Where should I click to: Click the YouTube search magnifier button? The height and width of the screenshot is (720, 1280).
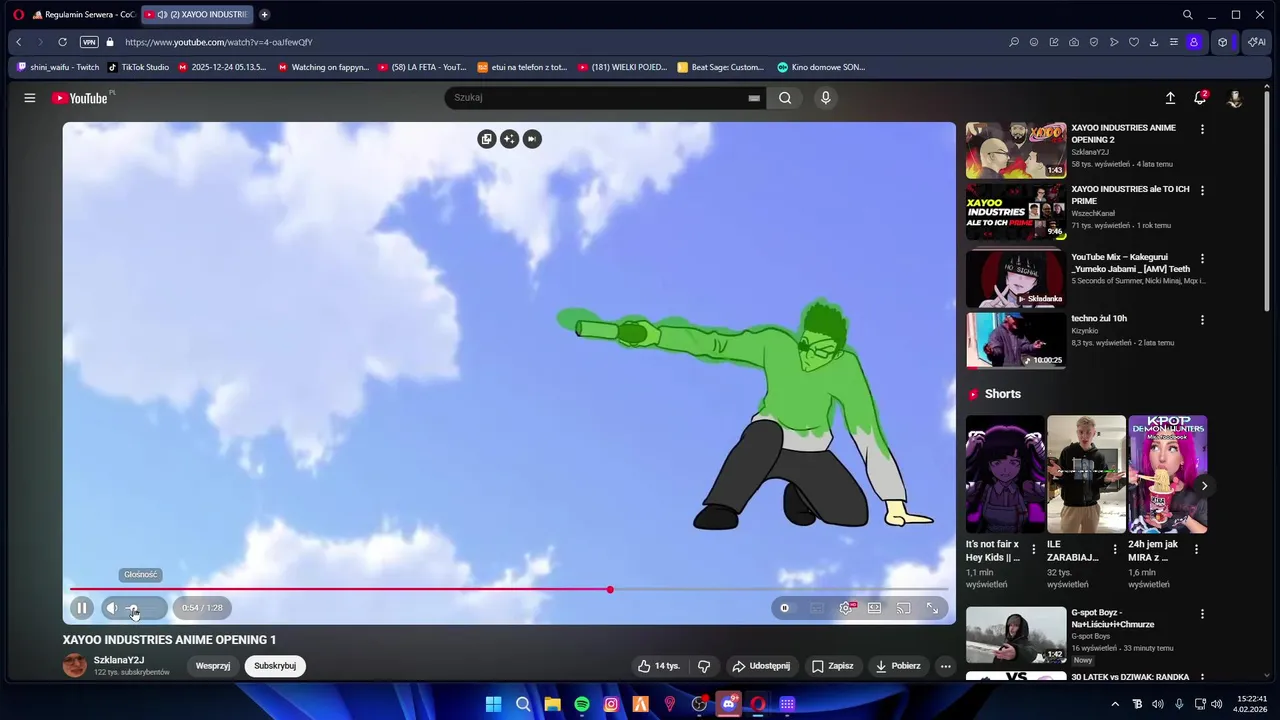(785, 98)
